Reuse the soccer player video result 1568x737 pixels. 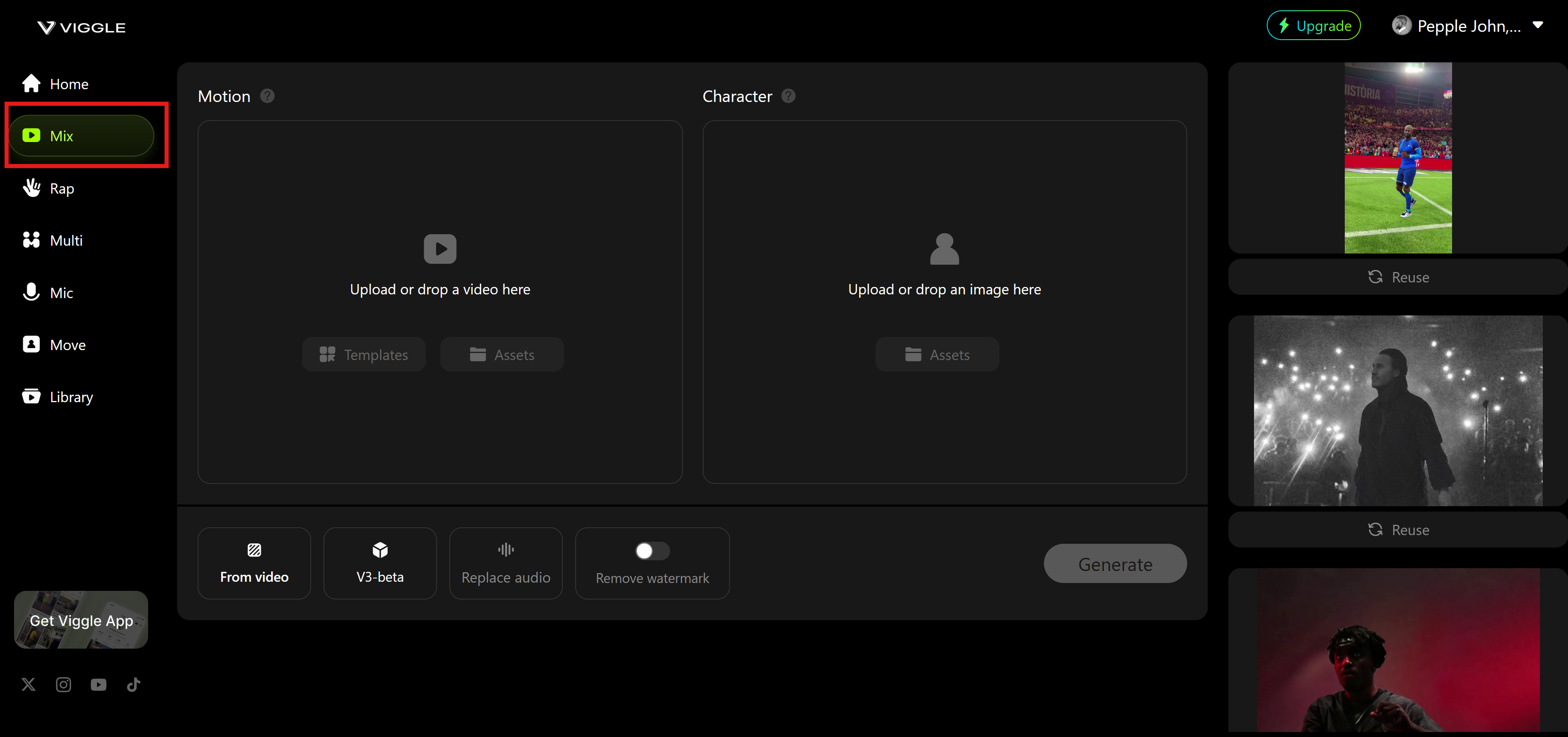click(x=1398, y=277)
